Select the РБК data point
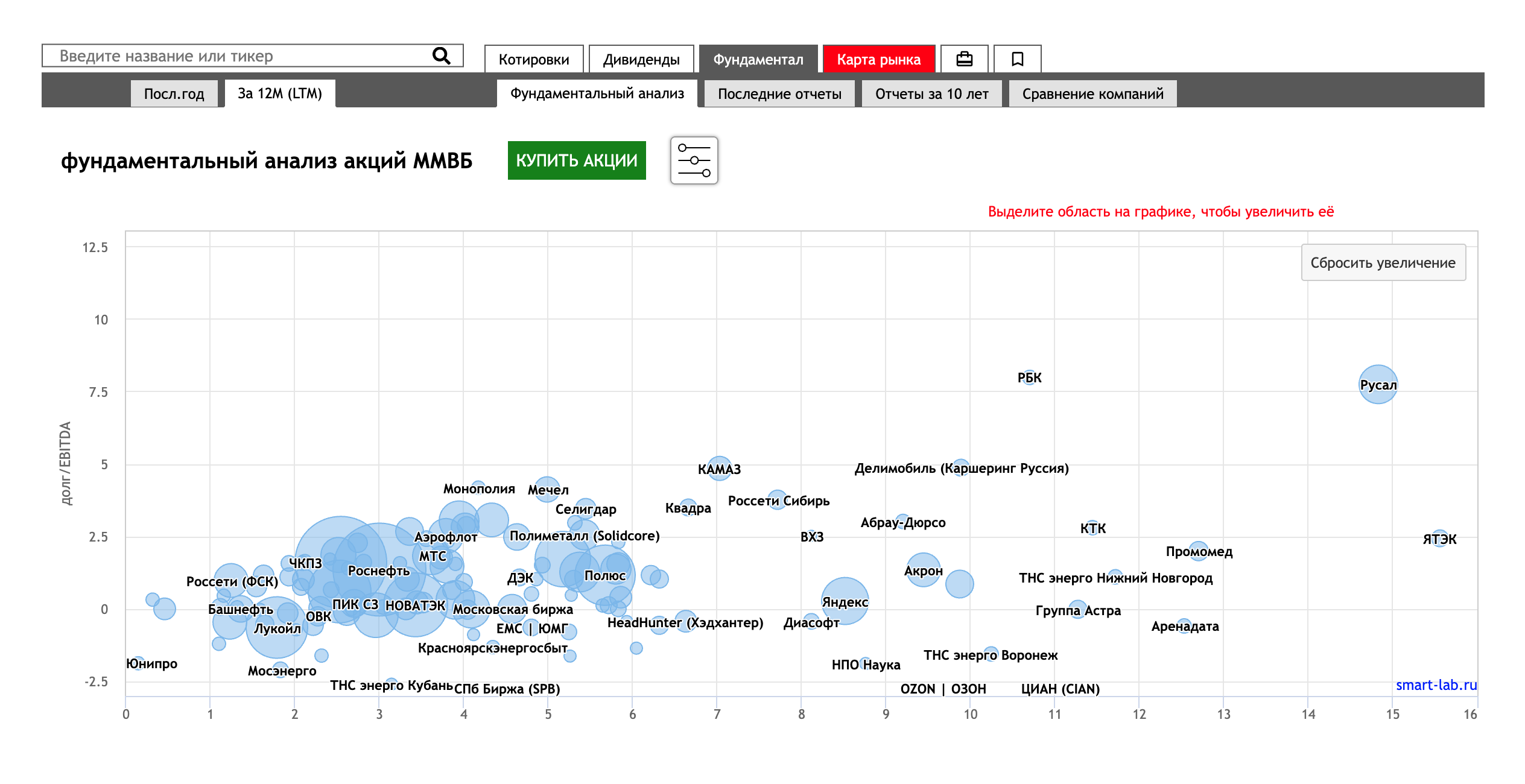This screenshot has width=1525, height=784. 1029,378
